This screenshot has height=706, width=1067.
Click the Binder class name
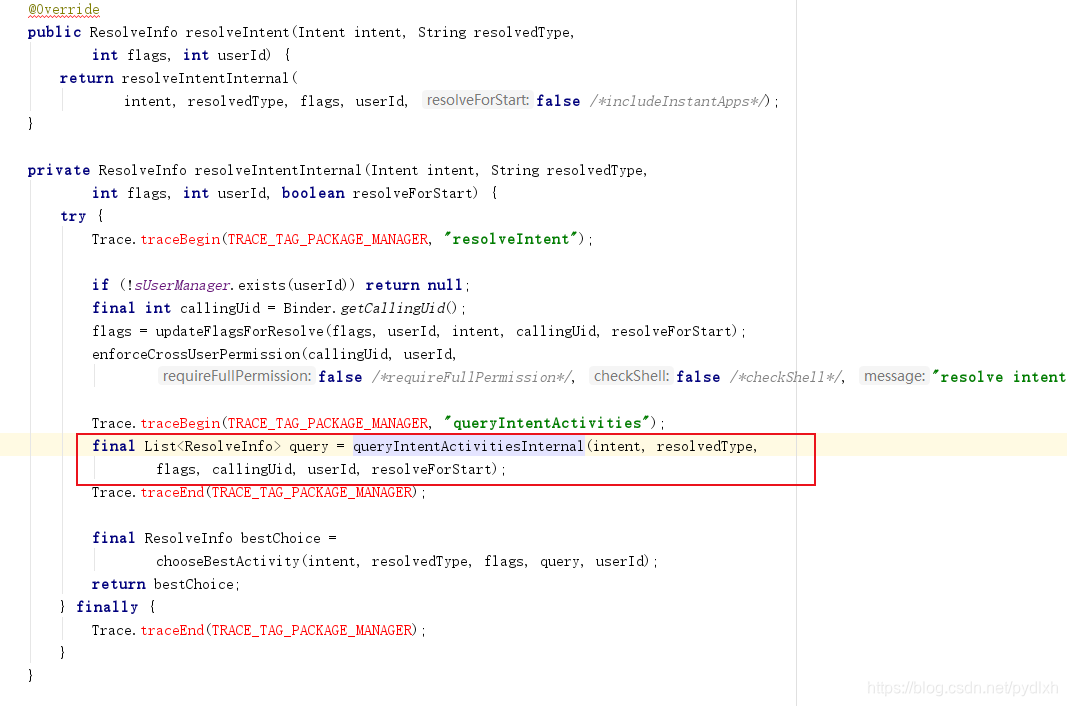pos(308,308)
